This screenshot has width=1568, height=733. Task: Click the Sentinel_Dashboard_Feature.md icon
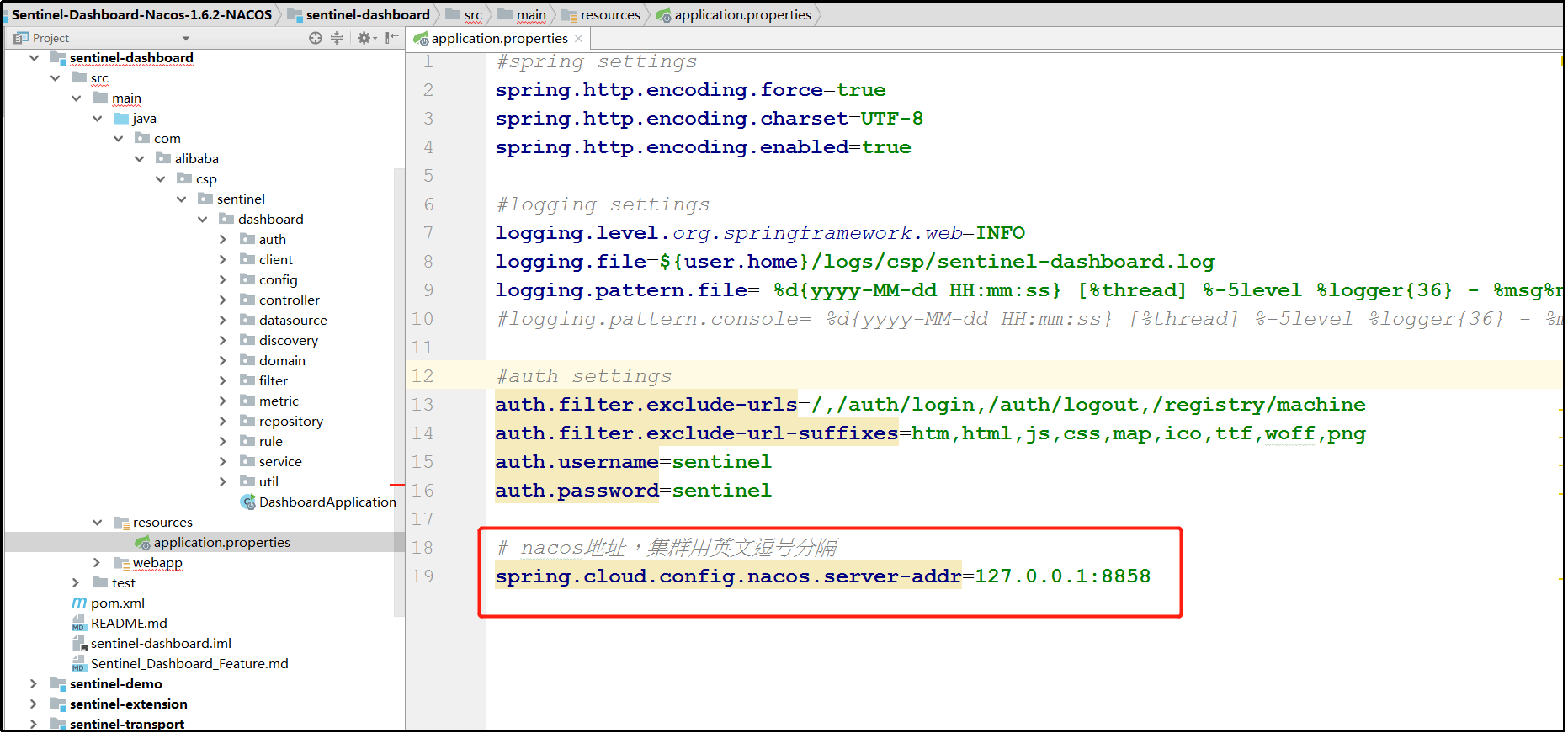pyautogui.click(x=79, y=664)
